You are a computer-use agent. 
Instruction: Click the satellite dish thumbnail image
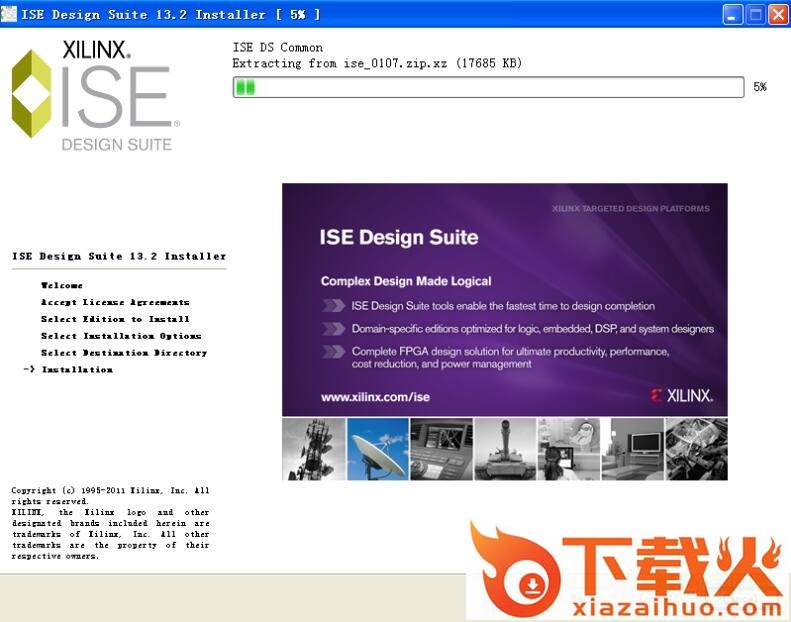point(377,449)
